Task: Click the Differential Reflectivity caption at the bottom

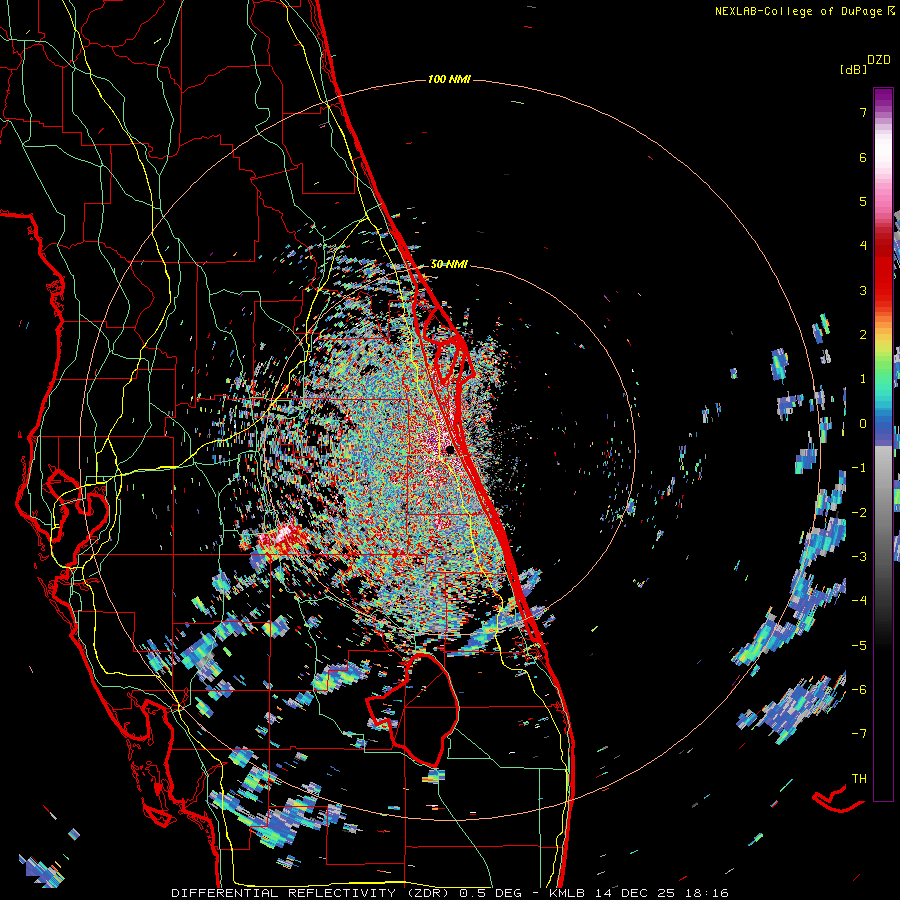Action: tap(450, 893)
